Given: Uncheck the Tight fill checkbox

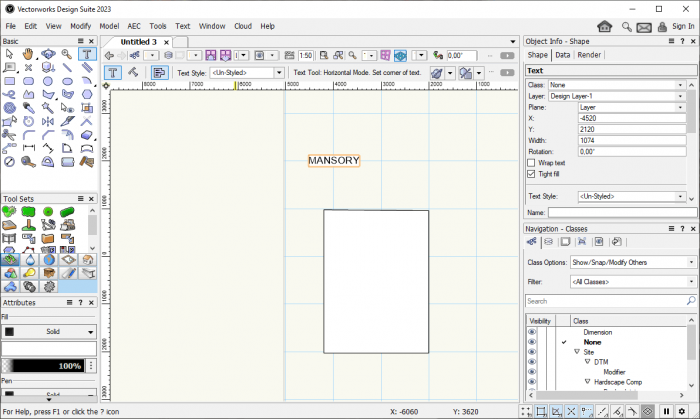Looking at the screenshot, I should pos(531,173).
